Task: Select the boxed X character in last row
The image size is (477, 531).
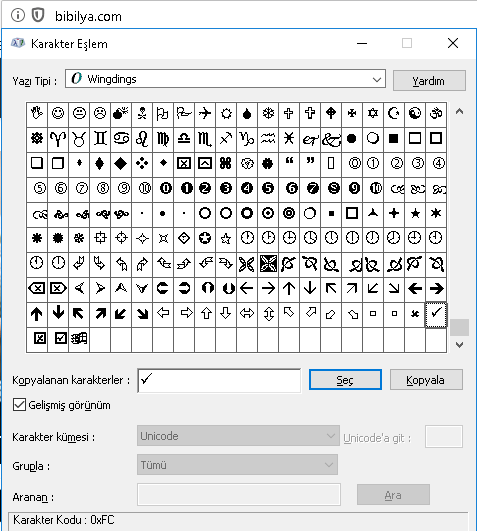Action: point(37,339)
